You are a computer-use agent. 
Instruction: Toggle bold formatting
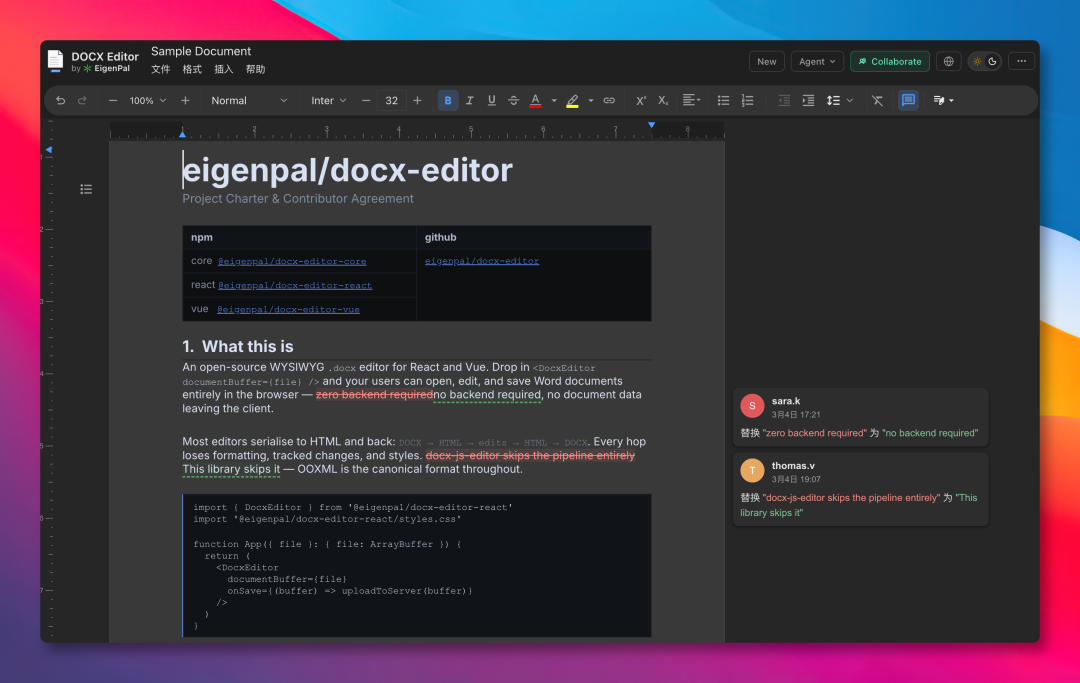[448, 101]
